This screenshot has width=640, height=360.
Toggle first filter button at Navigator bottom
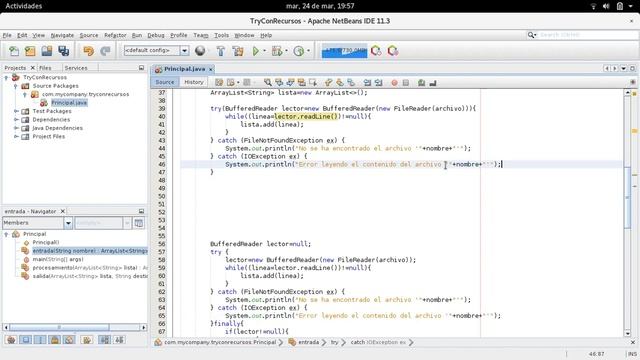point(11,340)
